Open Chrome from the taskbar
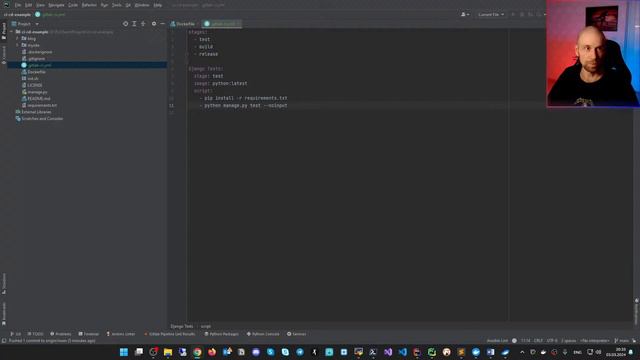This screenshot has width=640, height=360. click(197, 352)
